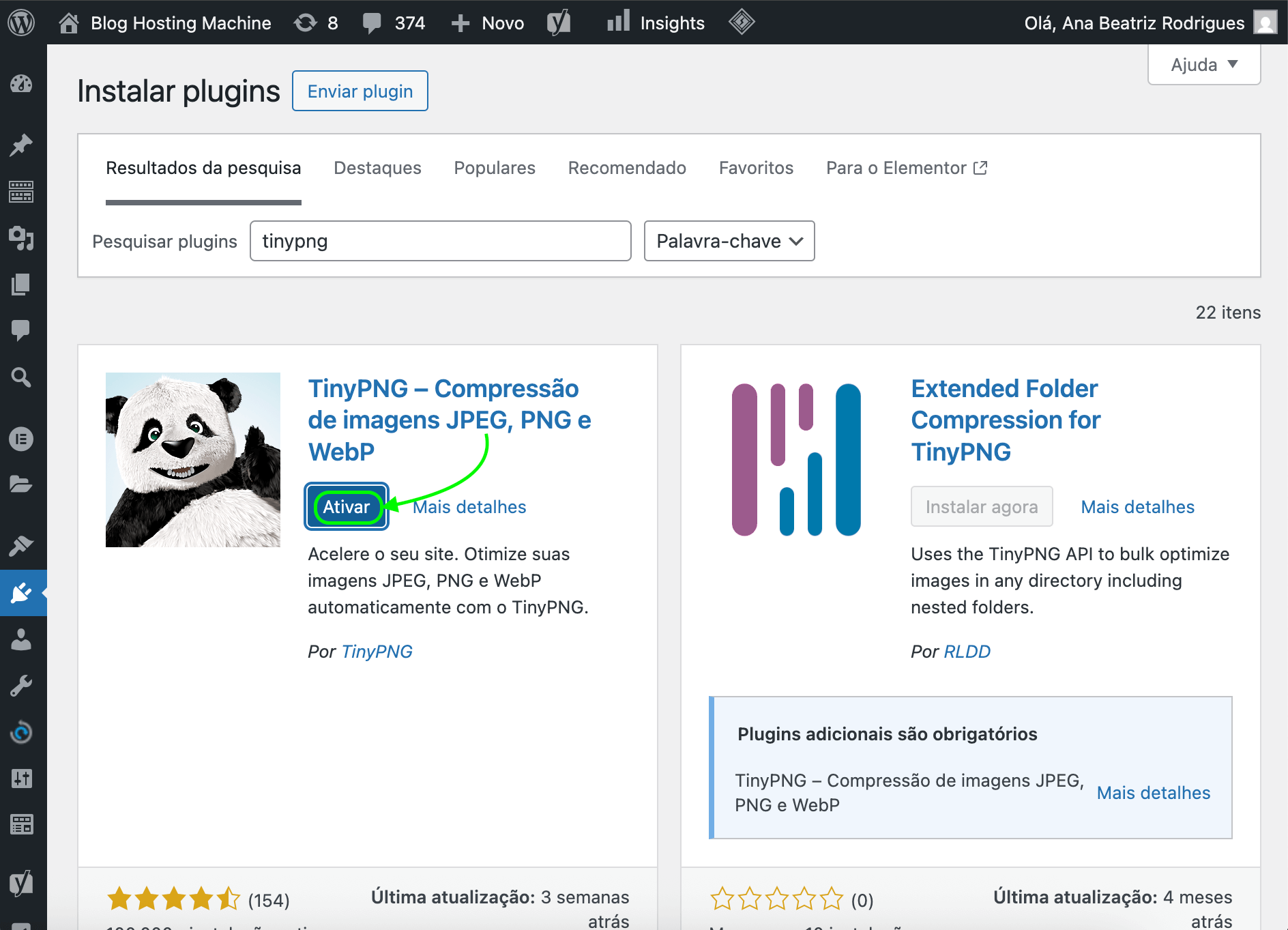The height and width of the screenshot is (930, 1288).
Task: Open the Palavra-chave search type dropdown
Action: [x=729, y=241]
